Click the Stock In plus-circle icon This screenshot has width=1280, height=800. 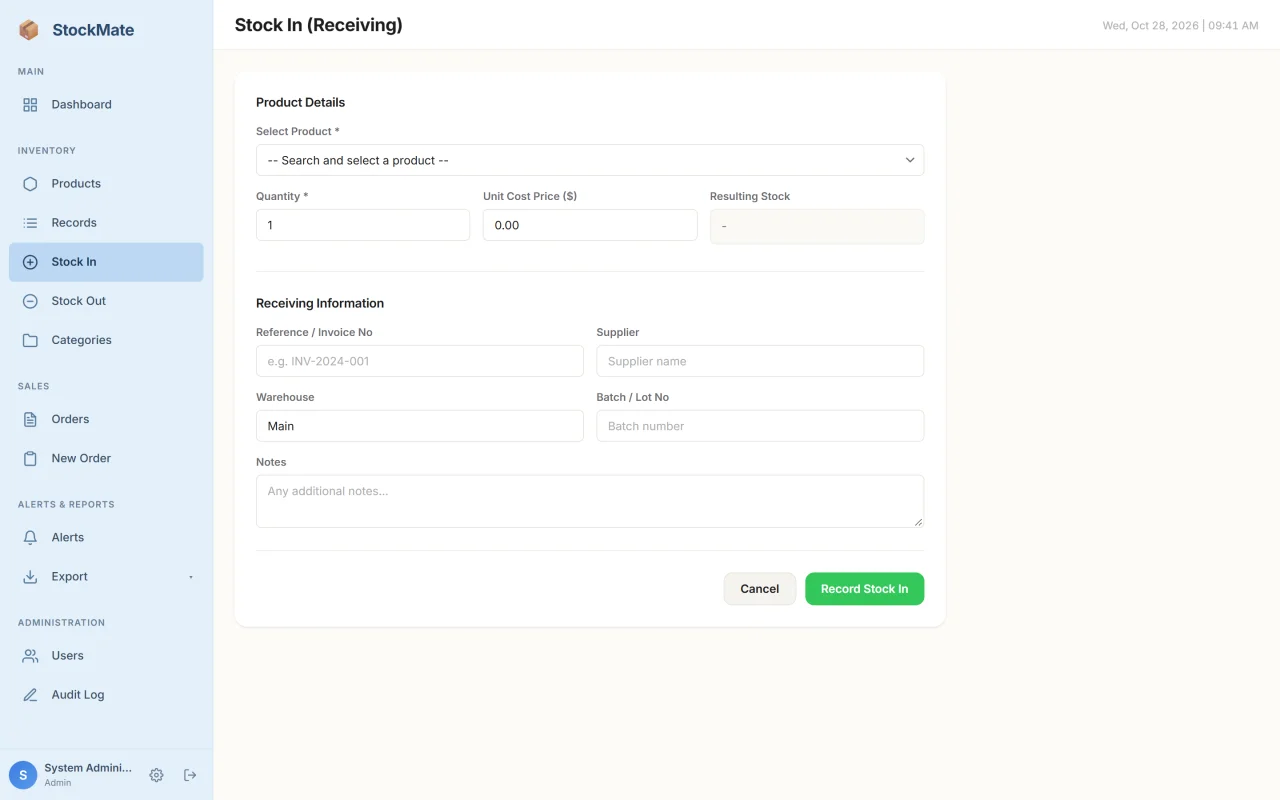[30, 262]
